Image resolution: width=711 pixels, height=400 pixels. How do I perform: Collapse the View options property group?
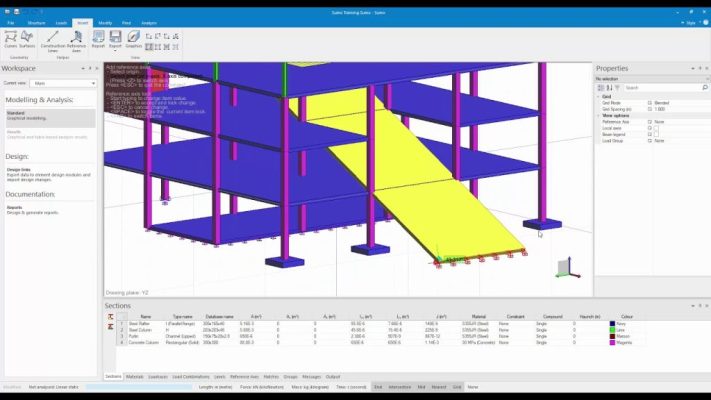(598, 115)
